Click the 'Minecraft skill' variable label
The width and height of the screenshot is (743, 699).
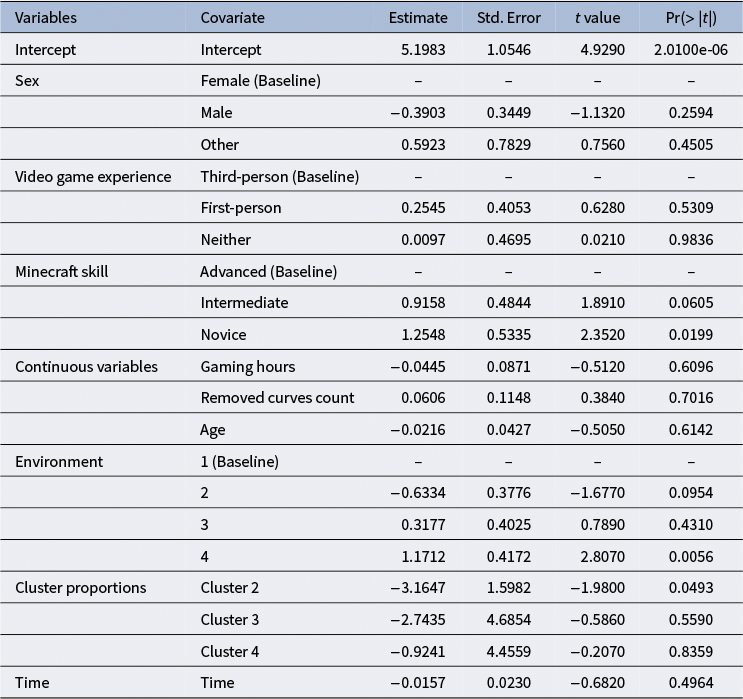coord(62,272)
